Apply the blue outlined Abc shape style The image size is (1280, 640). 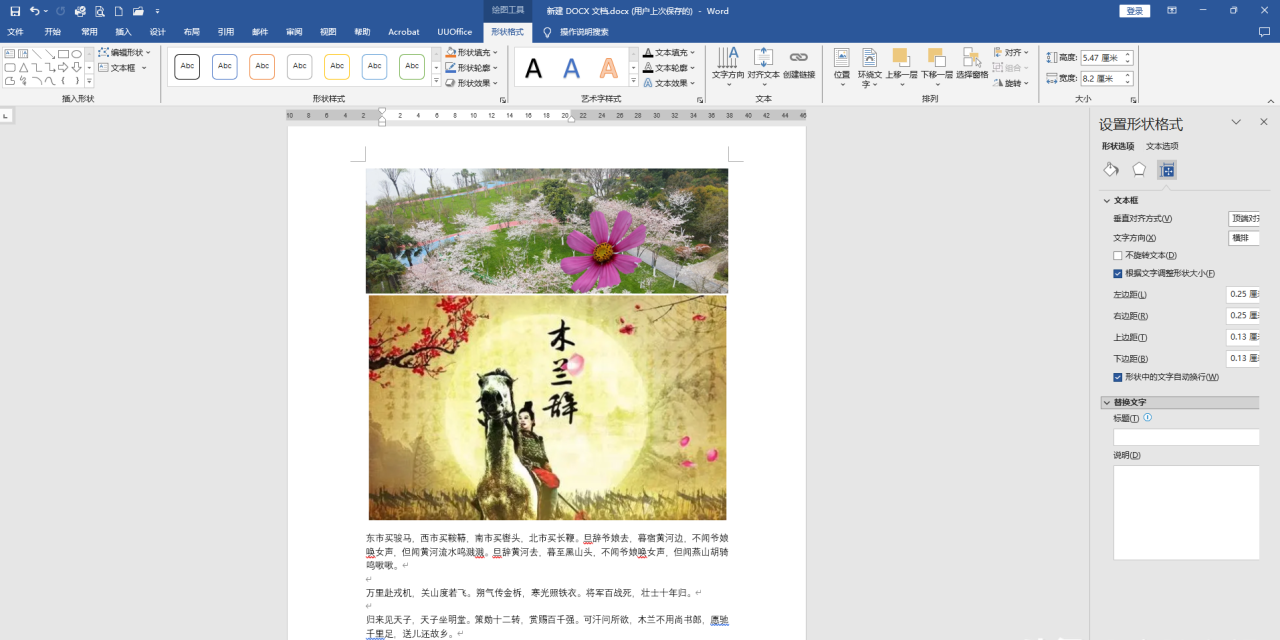tap(225, 67)
